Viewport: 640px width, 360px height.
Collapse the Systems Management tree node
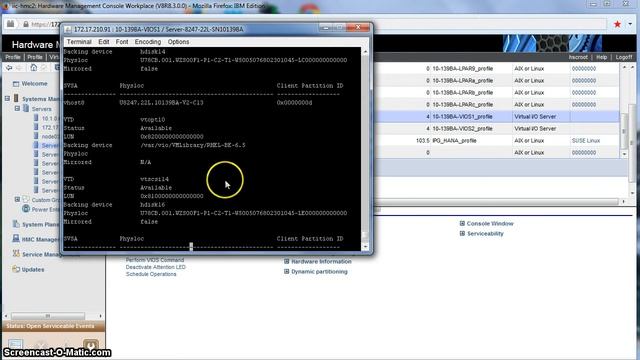(7, 98)
